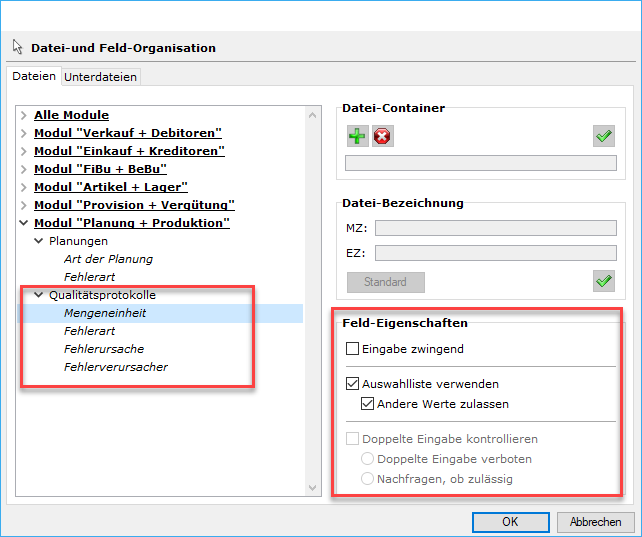Image resolution: width=642 pixels, height=537 pixels.
Task: Click the Abbrechen button
Action: click(595, 521)
